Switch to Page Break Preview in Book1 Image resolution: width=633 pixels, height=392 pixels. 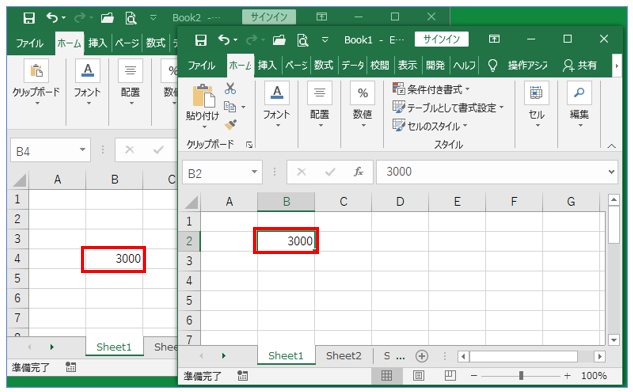pyautogui.click(x=450, y=376)
